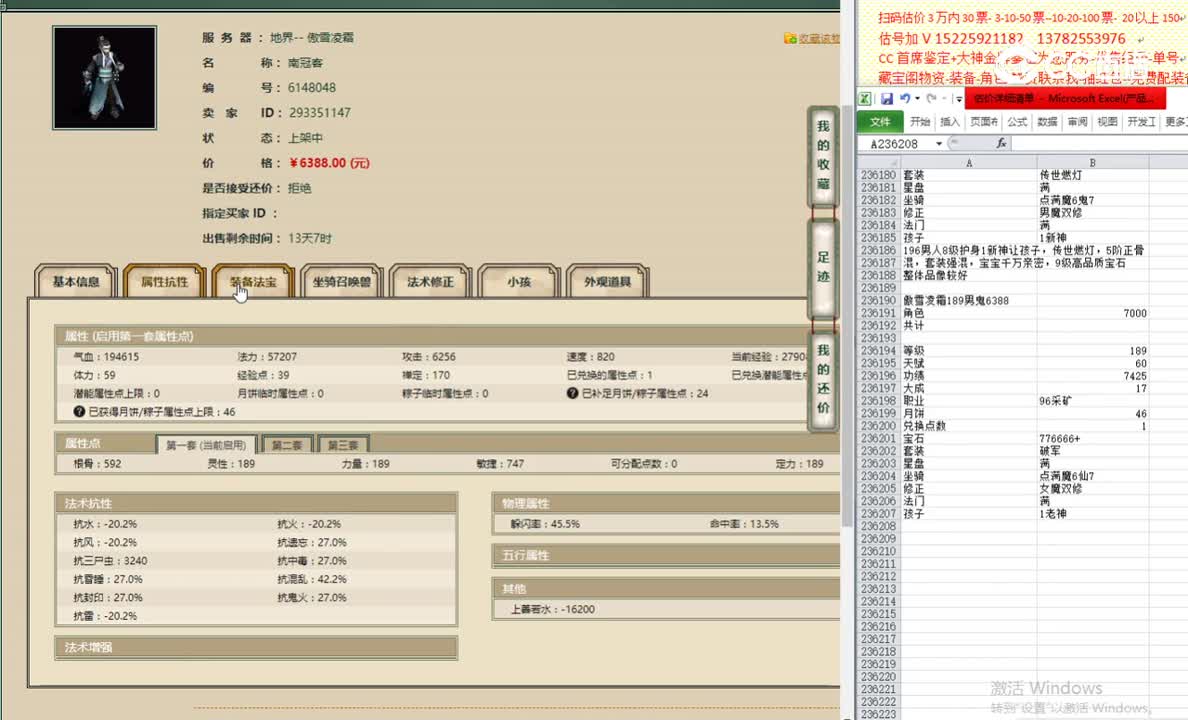The width and height of the screenshot is (1188, 720).
Task: Open the Excel 开发工具 ribbon tab
Action: 1141,121
